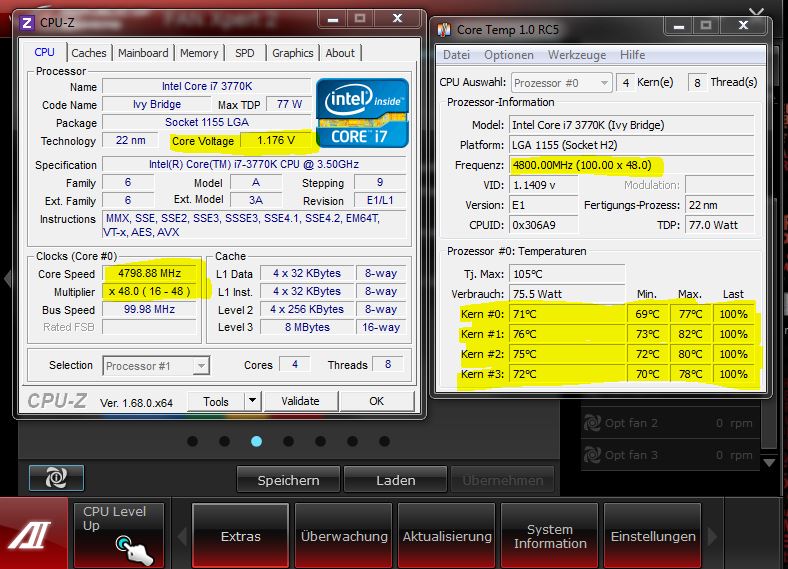The width and height of the screenshot is (788, 569).
Task: Select the third highlighted page dot
Action: [x=256, y=441]
